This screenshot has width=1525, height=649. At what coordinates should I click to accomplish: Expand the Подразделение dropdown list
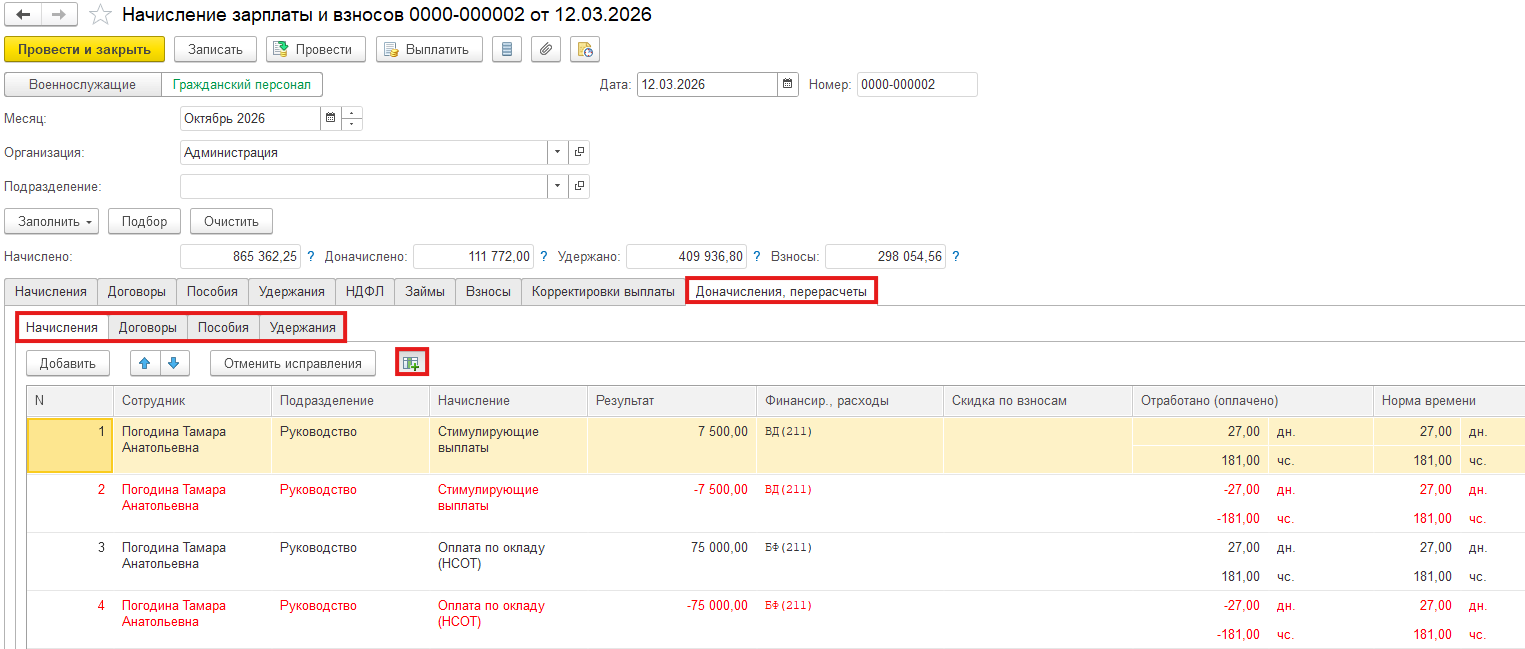click(557, 187)
